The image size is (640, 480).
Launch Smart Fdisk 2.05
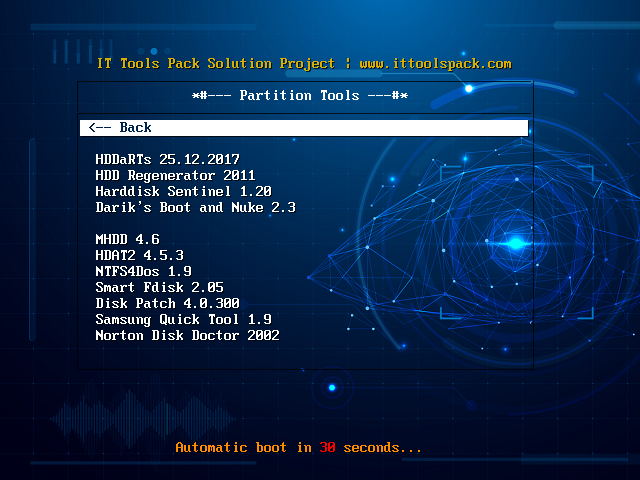pos(159,287)
